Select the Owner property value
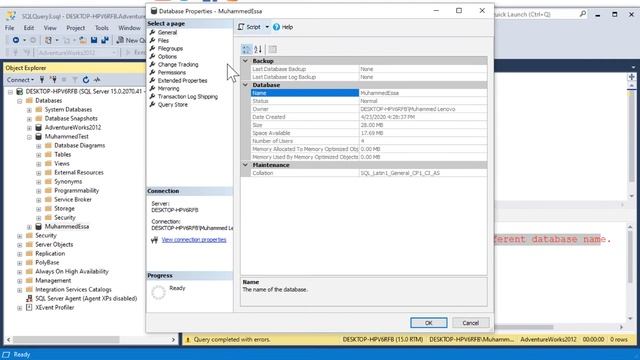The width and height of the screenshot is (640, 360). tap(423, 109)
